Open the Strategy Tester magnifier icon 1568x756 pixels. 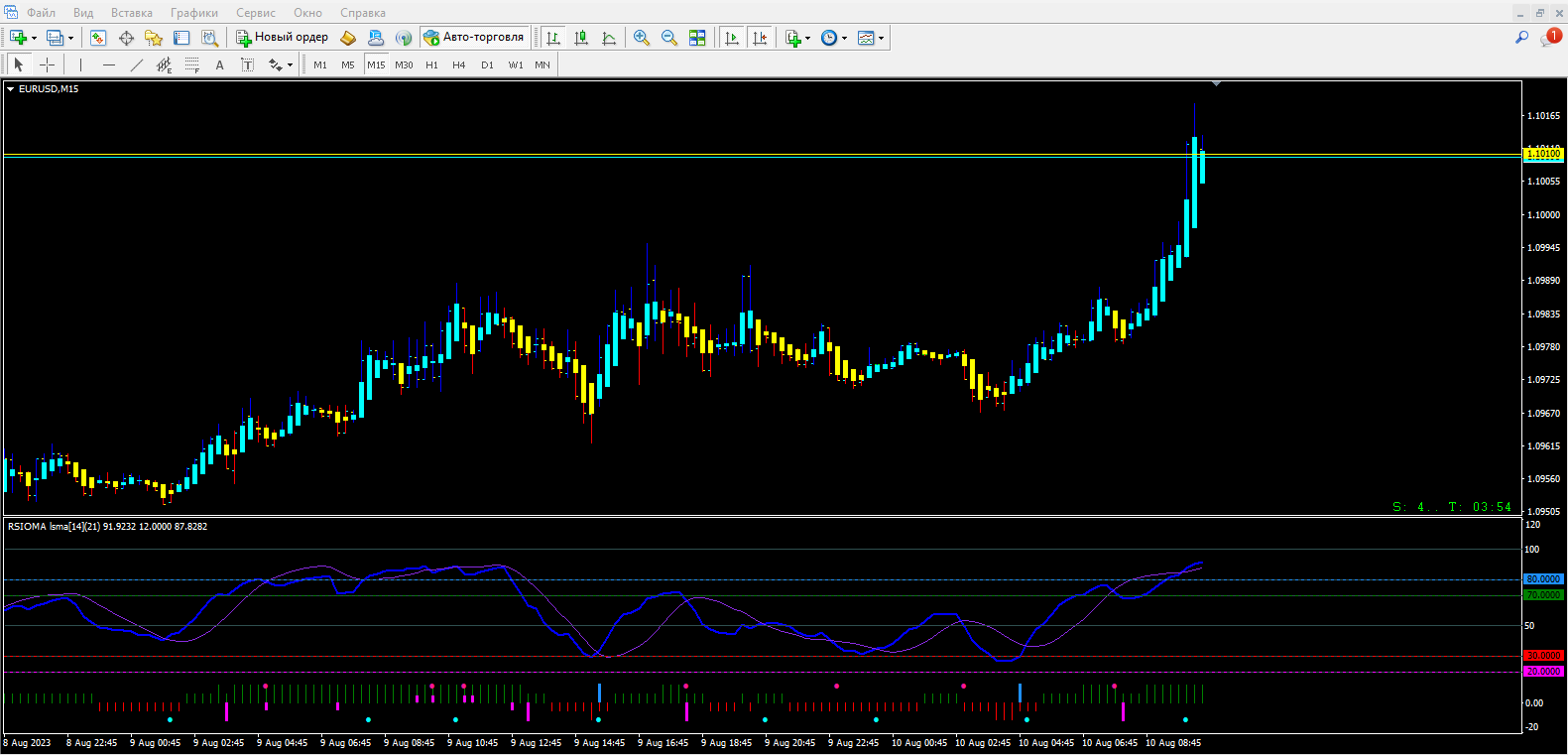209,38
